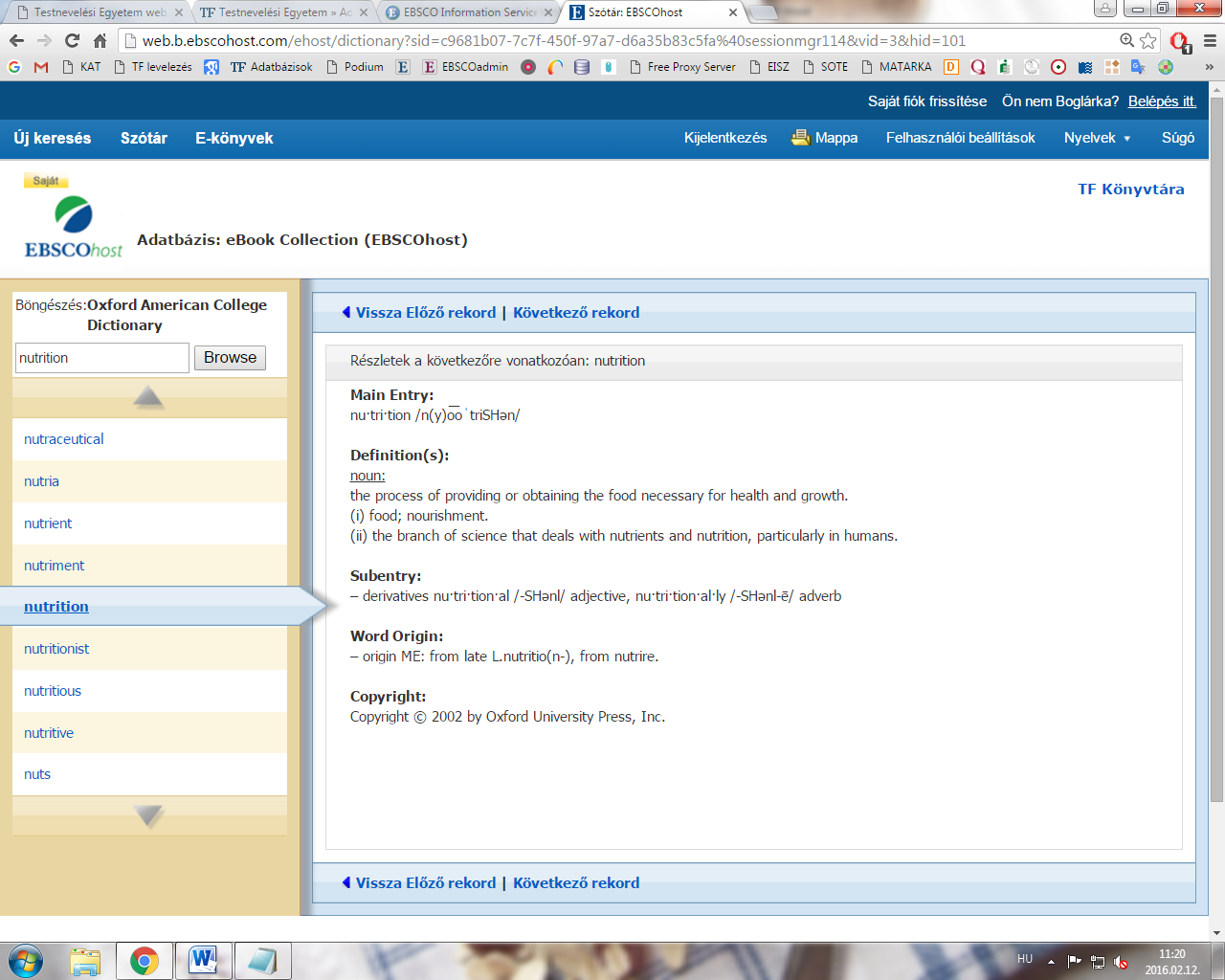Open the MATARKA bookmark
This screenshot has width=1225, height=980.
click(x=896, y=67)
